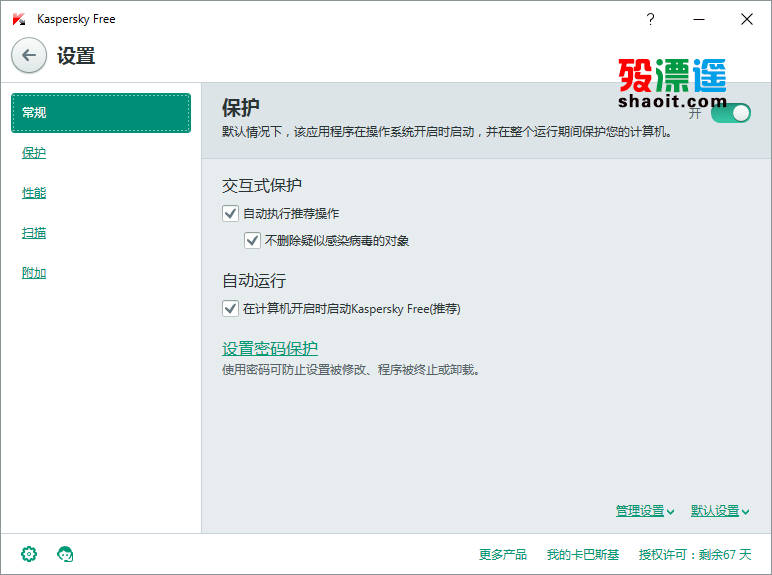Turn off the 保护 protection switch

pos(731,113)
